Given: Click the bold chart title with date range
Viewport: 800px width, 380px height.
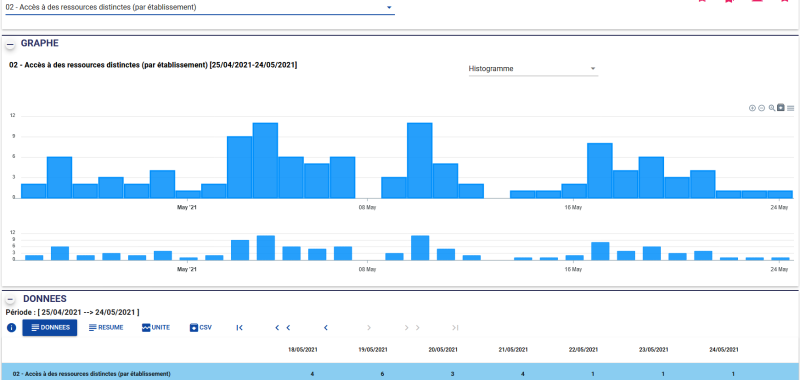Looking at the screenshot, I should coord(154,65).
